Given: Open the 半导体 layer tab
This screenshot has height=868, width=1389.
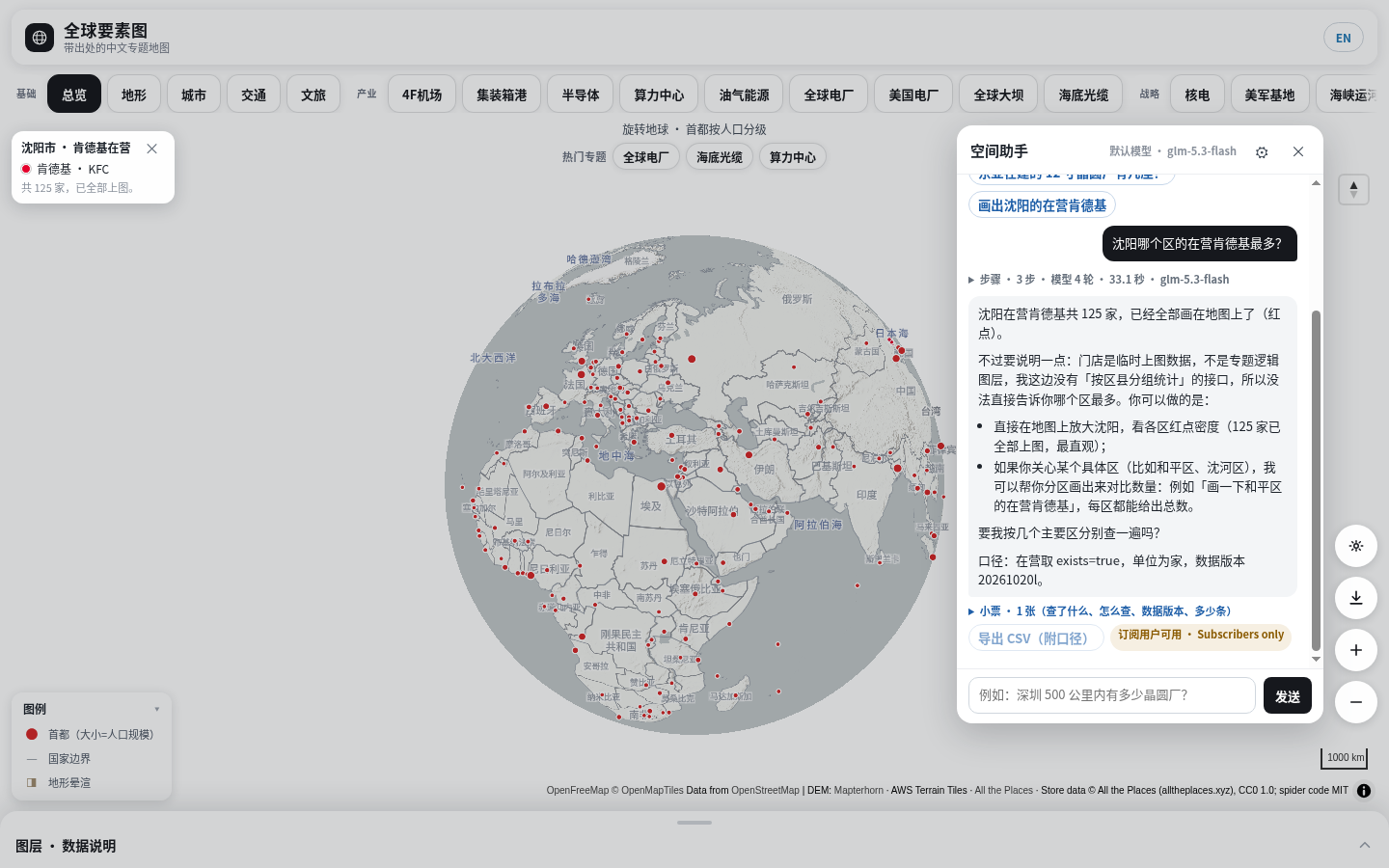Looking at the screenshot, I should pos(581,95).
